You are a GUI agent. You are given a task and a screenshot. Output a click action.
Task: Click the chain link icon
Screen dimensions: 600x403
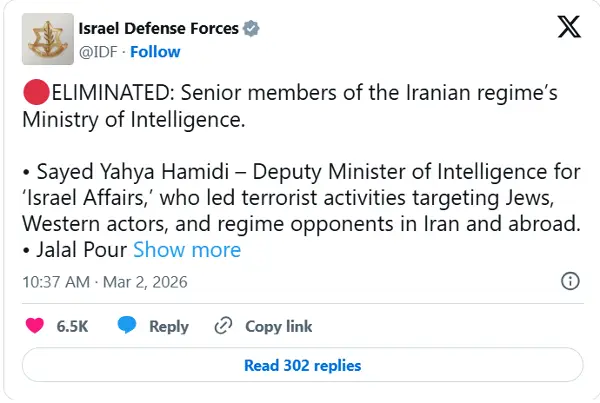point(224,326)
